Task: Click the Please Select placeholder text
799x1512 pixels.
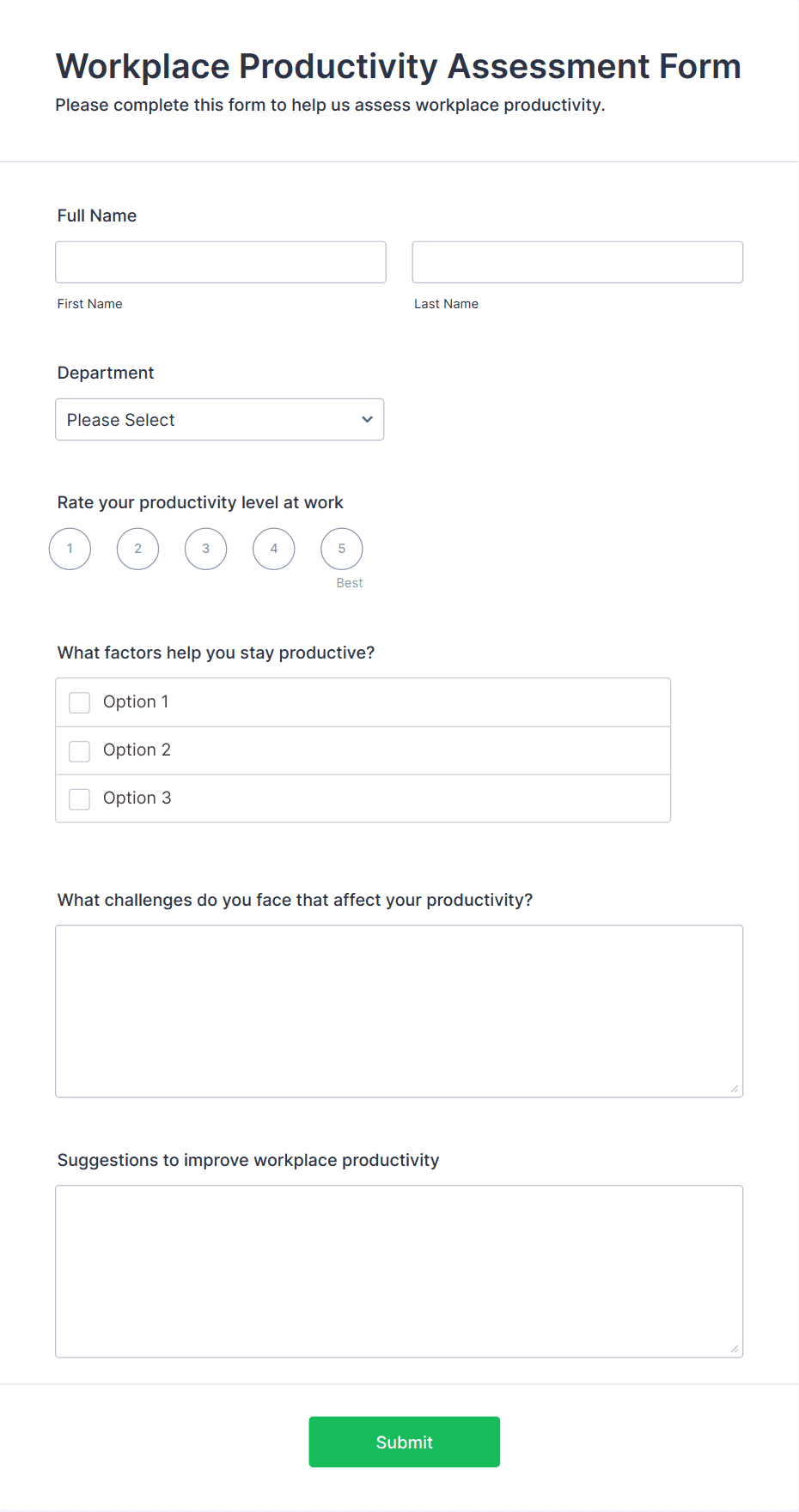Action: 121,419
